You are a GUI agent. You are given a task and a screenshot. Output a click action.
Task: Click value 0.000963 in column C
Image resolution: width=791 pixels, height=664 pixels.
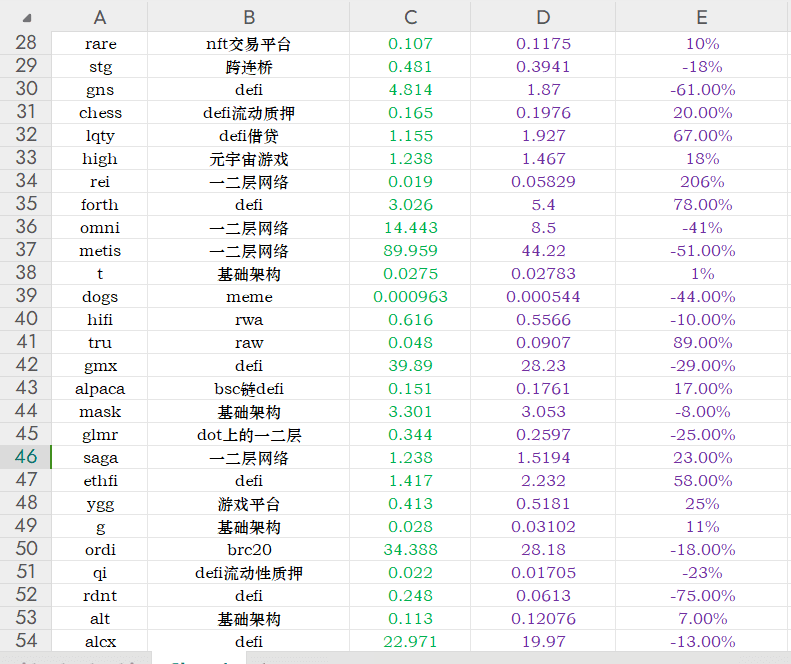(x=410, y=296)
